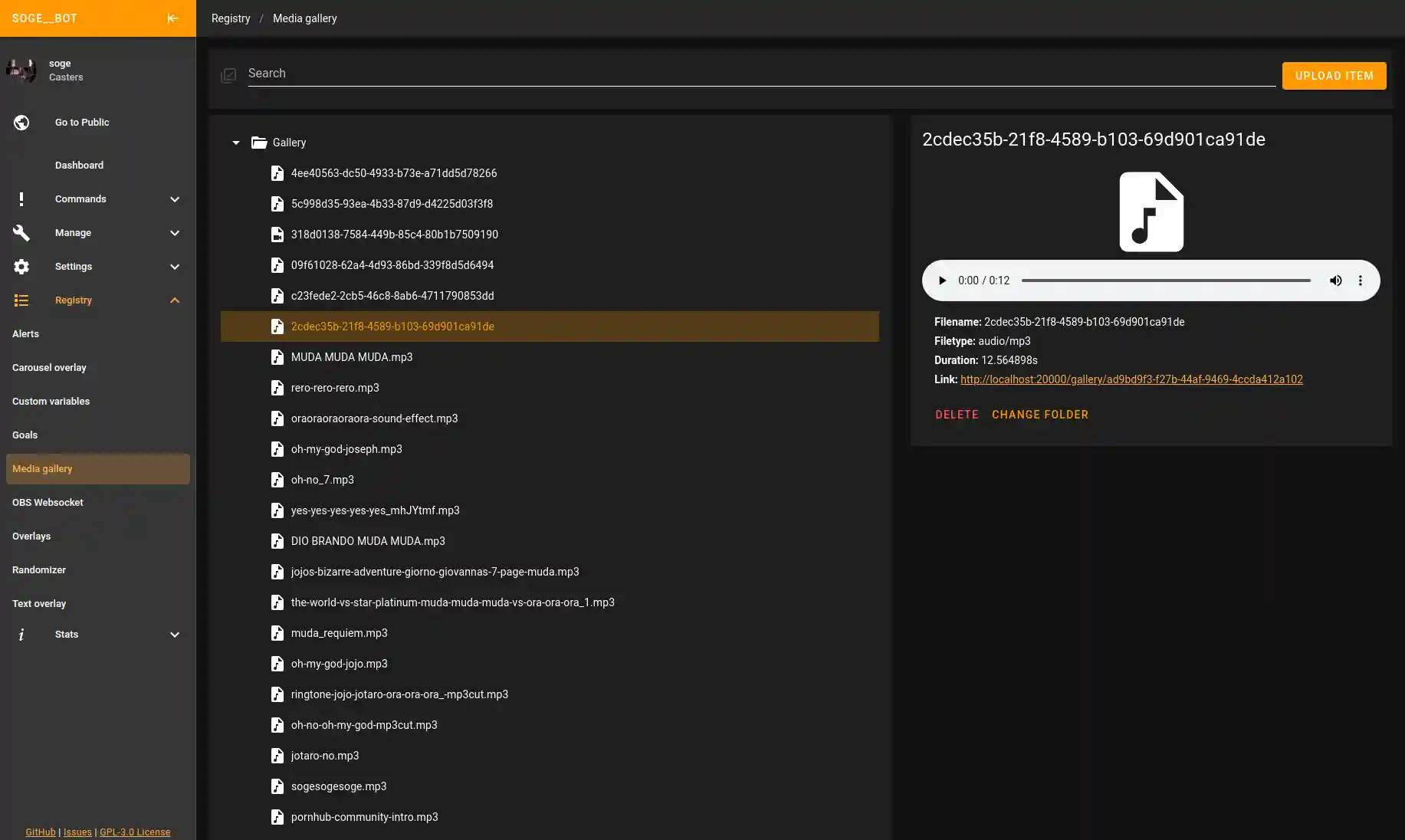Collapse the Gallery folder tree
1405x840 pixels.
point(236,143)
